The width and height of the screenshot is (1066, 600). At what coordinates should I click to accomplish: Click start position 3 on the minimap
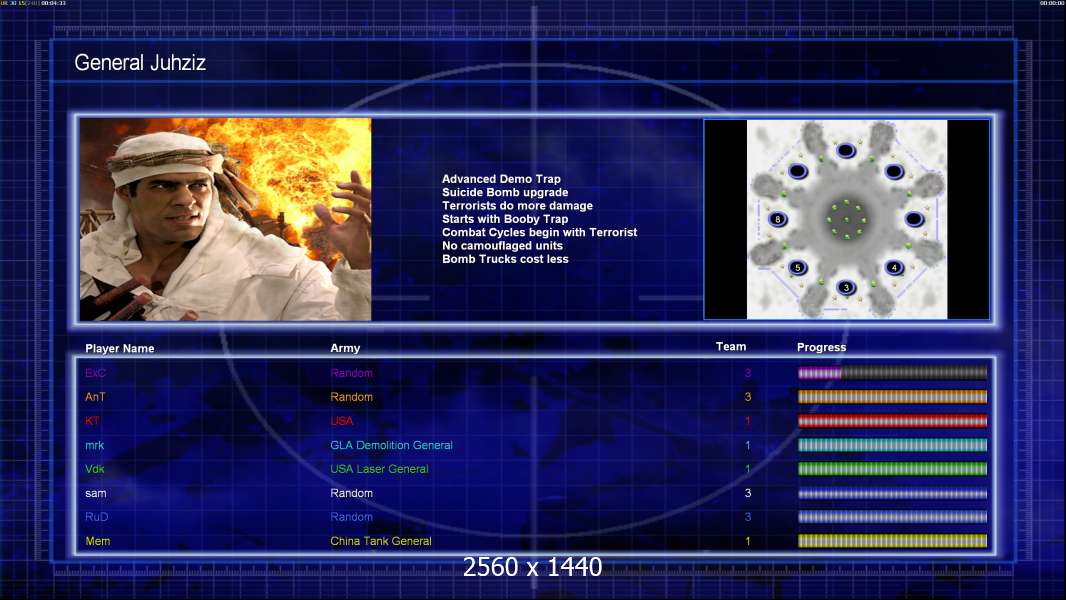pos(847,288)
